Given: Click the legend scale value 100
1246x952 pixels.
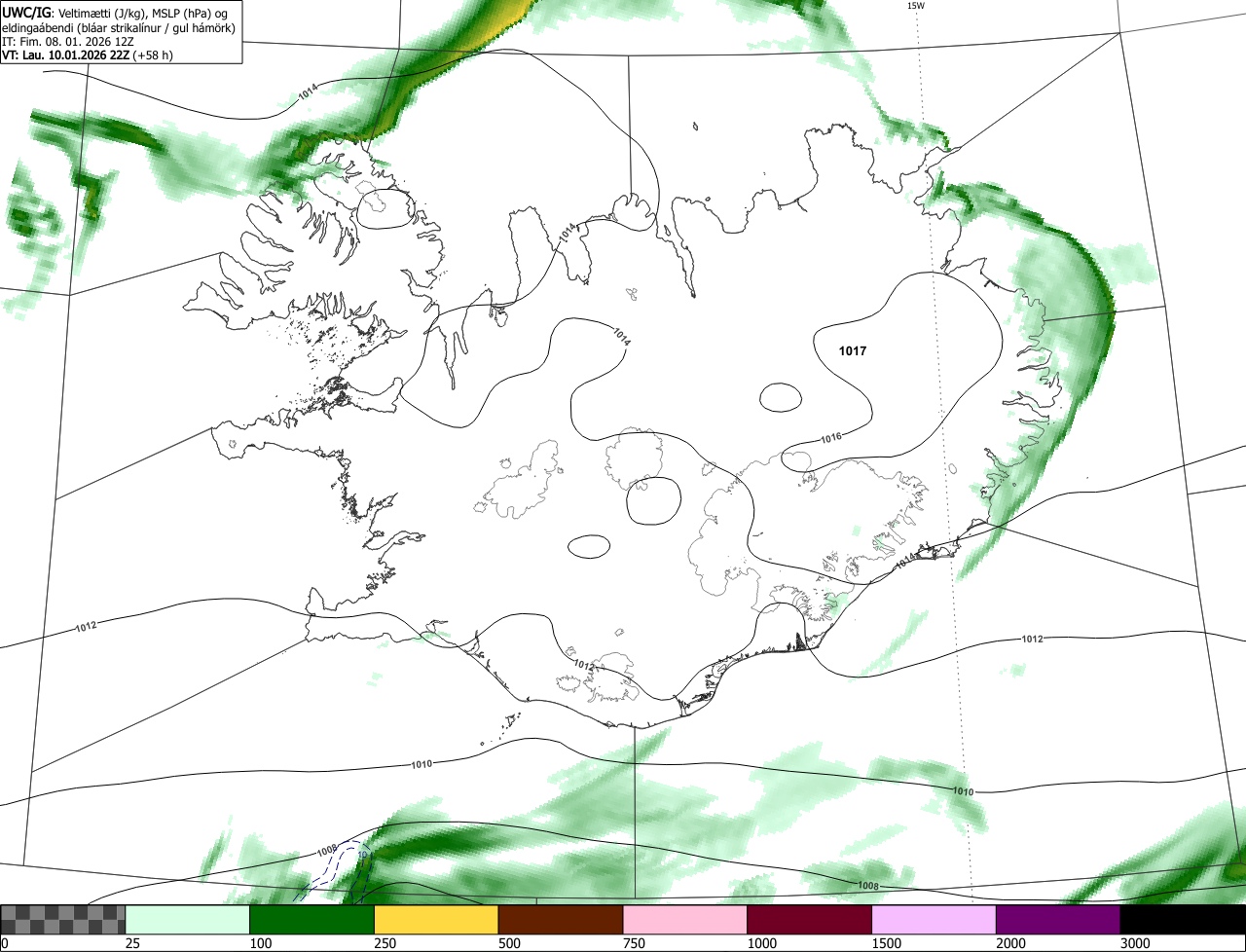Looking at the screenshot, I should [261, 943].
